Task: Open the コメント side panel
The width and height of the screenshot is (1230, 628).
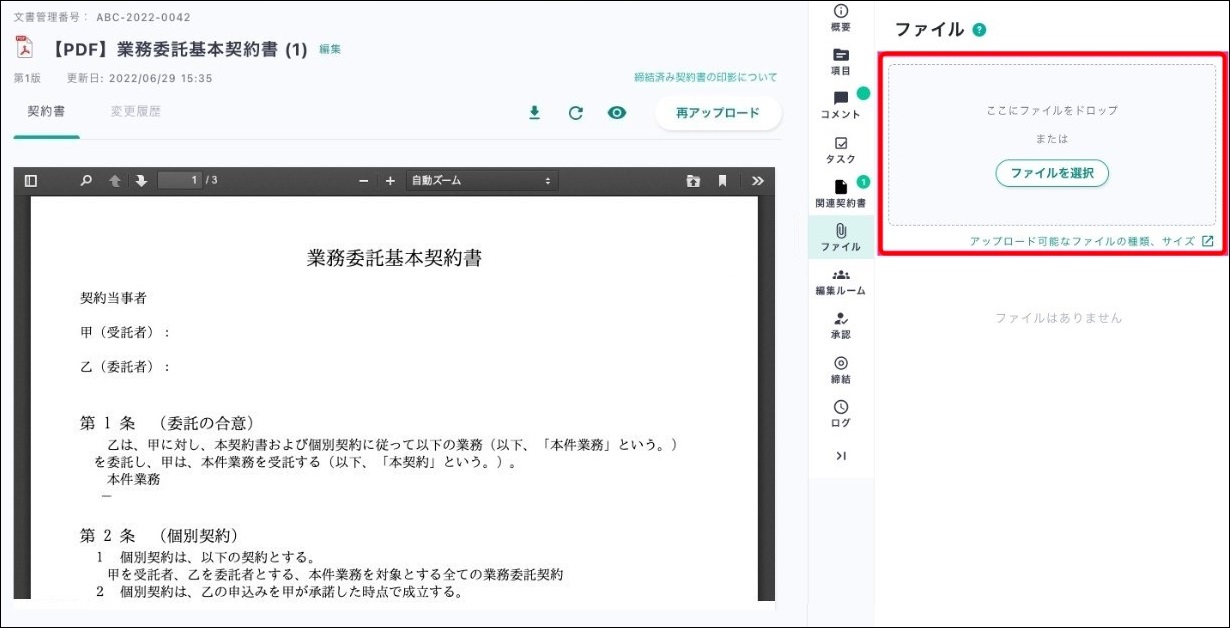Action: pyautogui.click(x=840, y=104)
